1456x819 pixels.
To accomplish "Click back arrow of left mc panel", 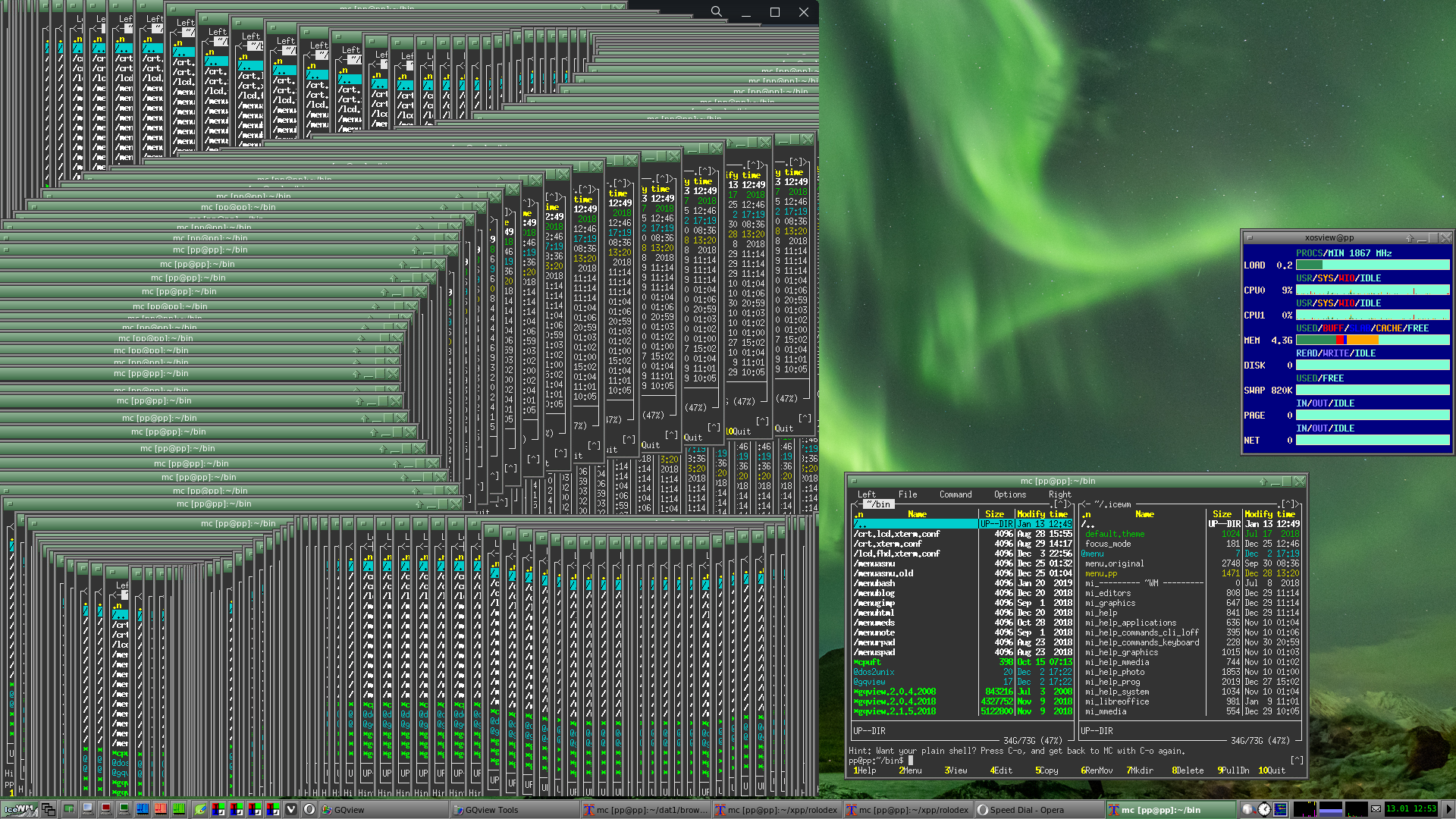I will [x=856, y=504].
